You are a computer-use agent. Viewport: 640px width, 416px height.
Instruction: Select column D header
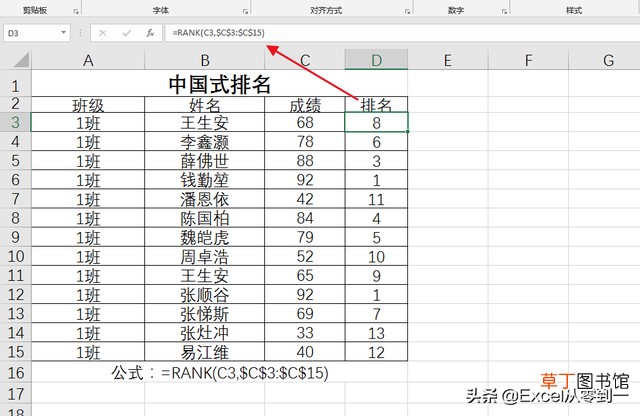[x=376, y=60]
